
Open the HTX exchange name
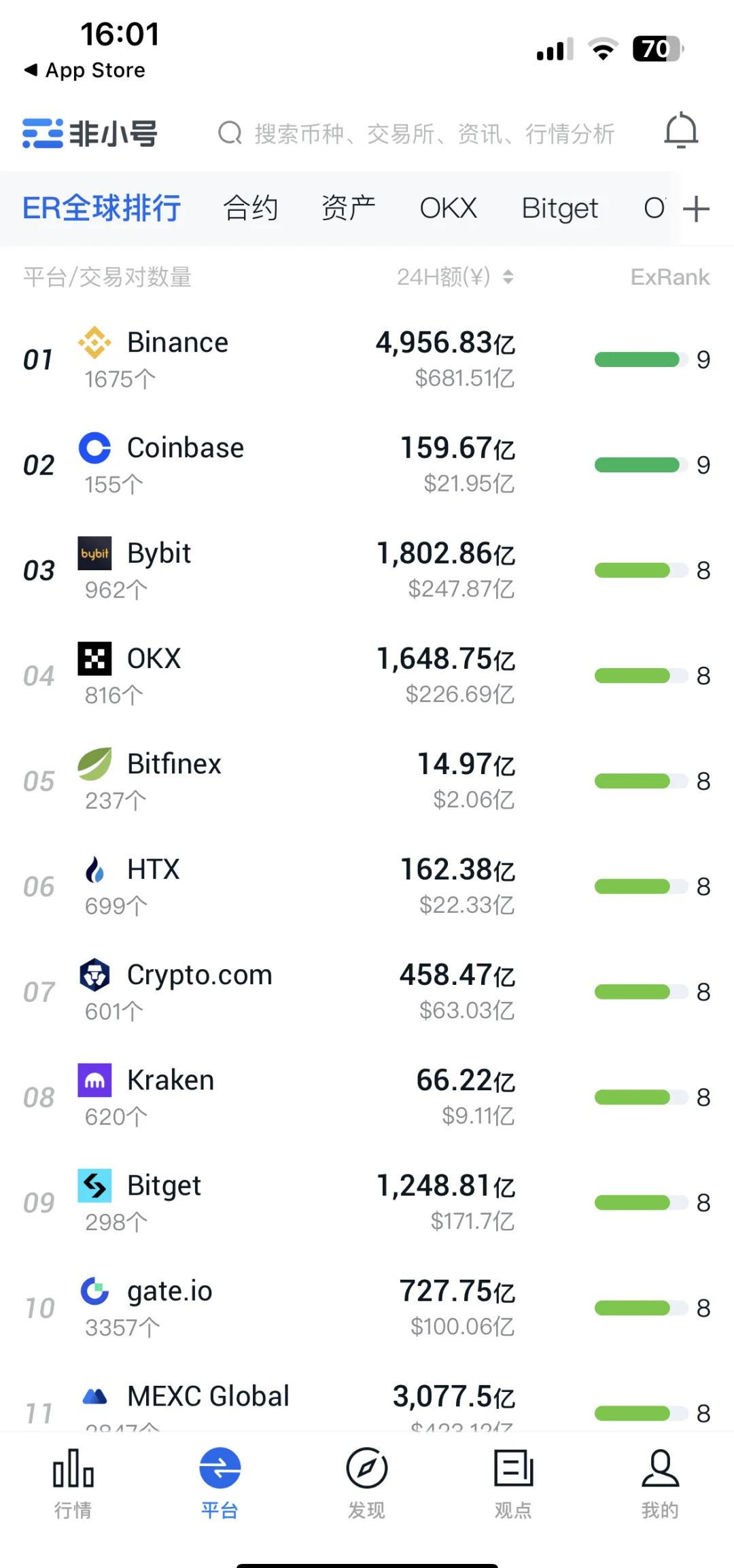coord(154,869)
